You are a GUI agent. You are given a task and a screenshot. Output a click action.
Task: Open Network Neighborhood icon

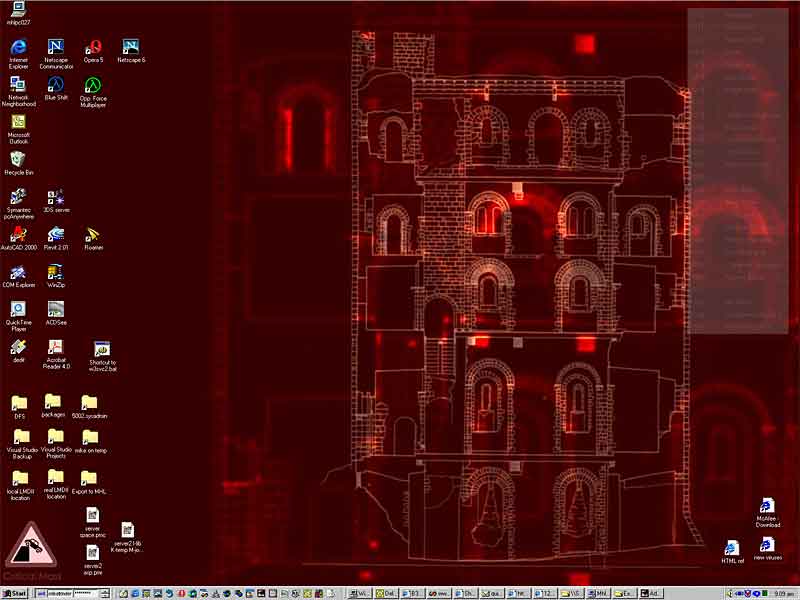point(18,84)
